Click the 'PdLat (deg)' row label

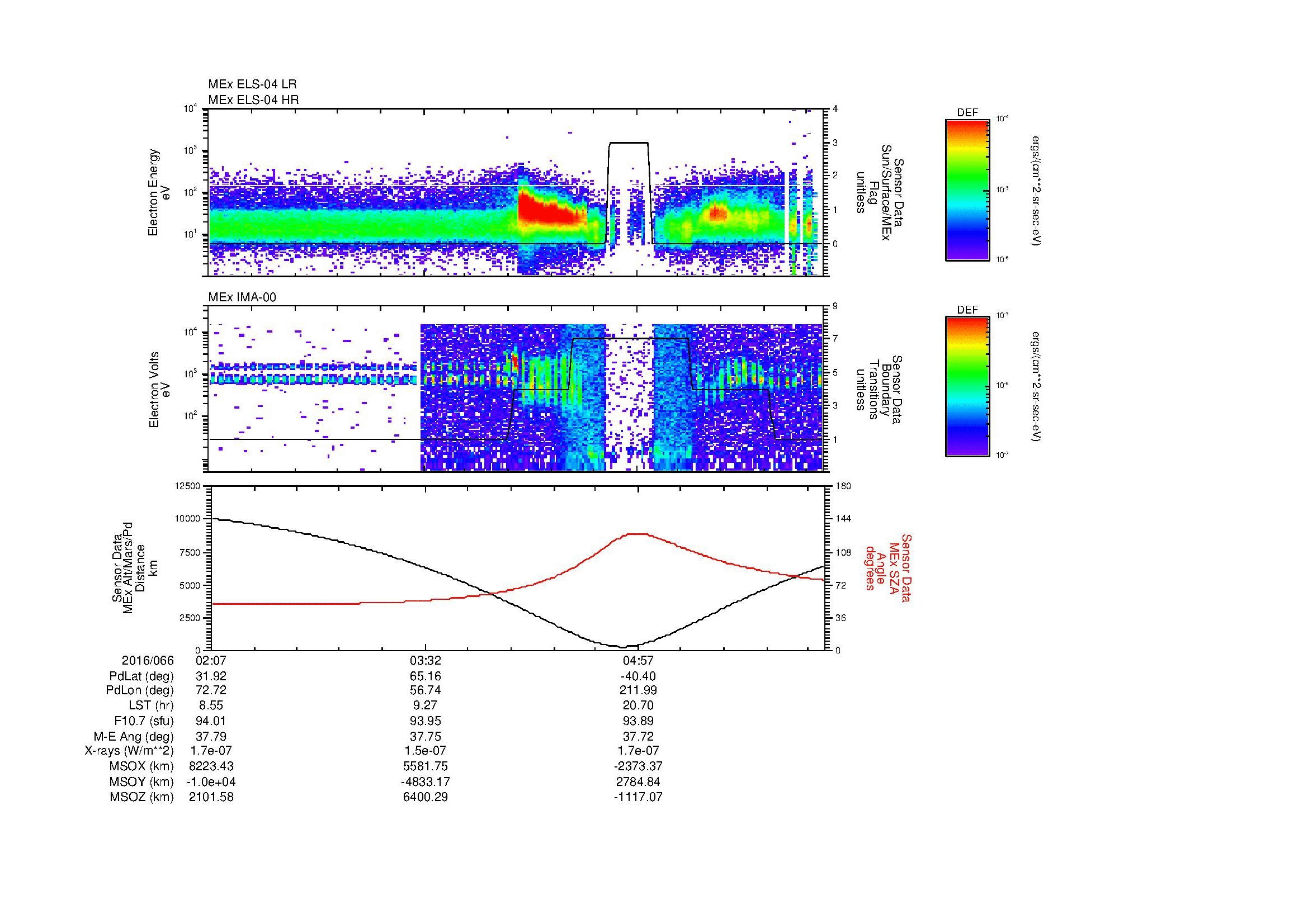pyautogui.click(x=141, y=676)
